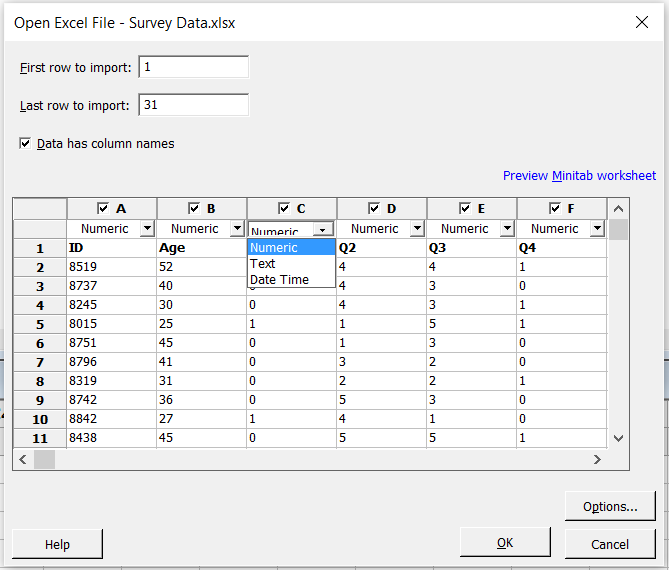Focus the Last row to import field
The image size is (669, 570).
click(x=193, y=105)
